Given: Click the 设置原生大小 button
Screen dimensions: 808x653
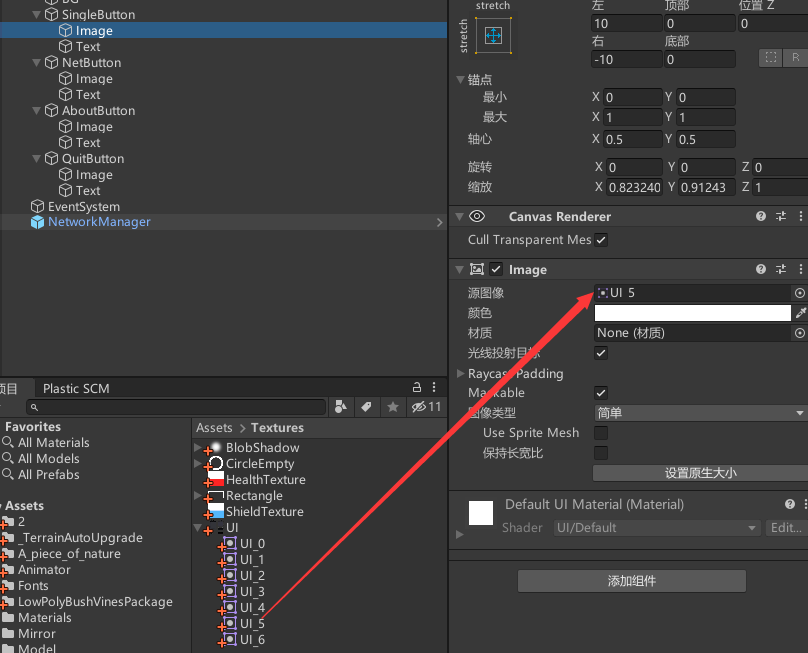Looking at the screenshot, I should pos(699,473).
